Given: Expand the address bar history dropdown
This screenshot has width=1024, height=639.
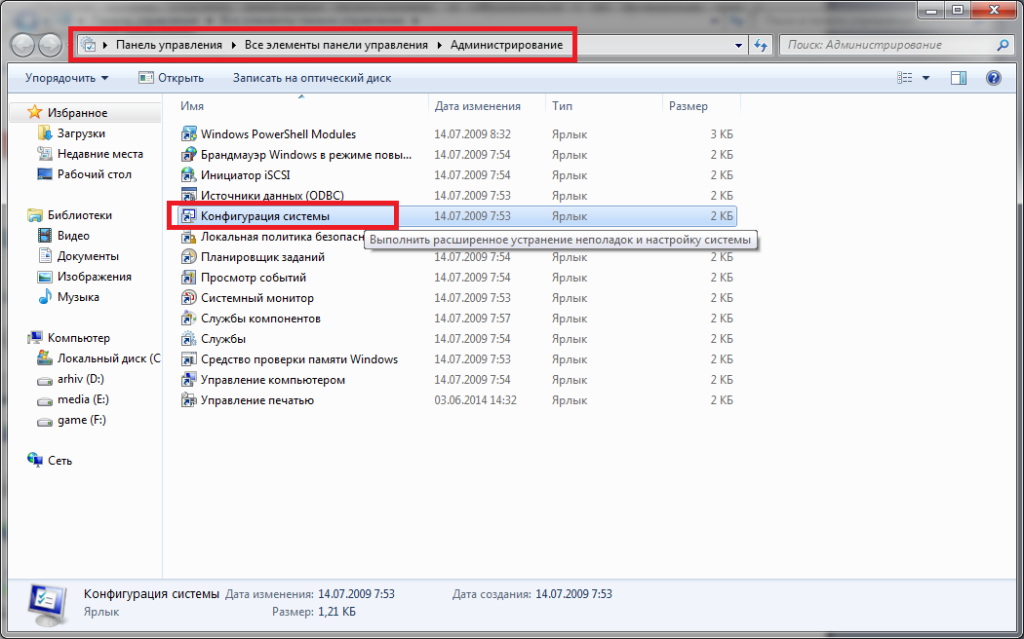Looking at the screenshot, I should 738,46.
